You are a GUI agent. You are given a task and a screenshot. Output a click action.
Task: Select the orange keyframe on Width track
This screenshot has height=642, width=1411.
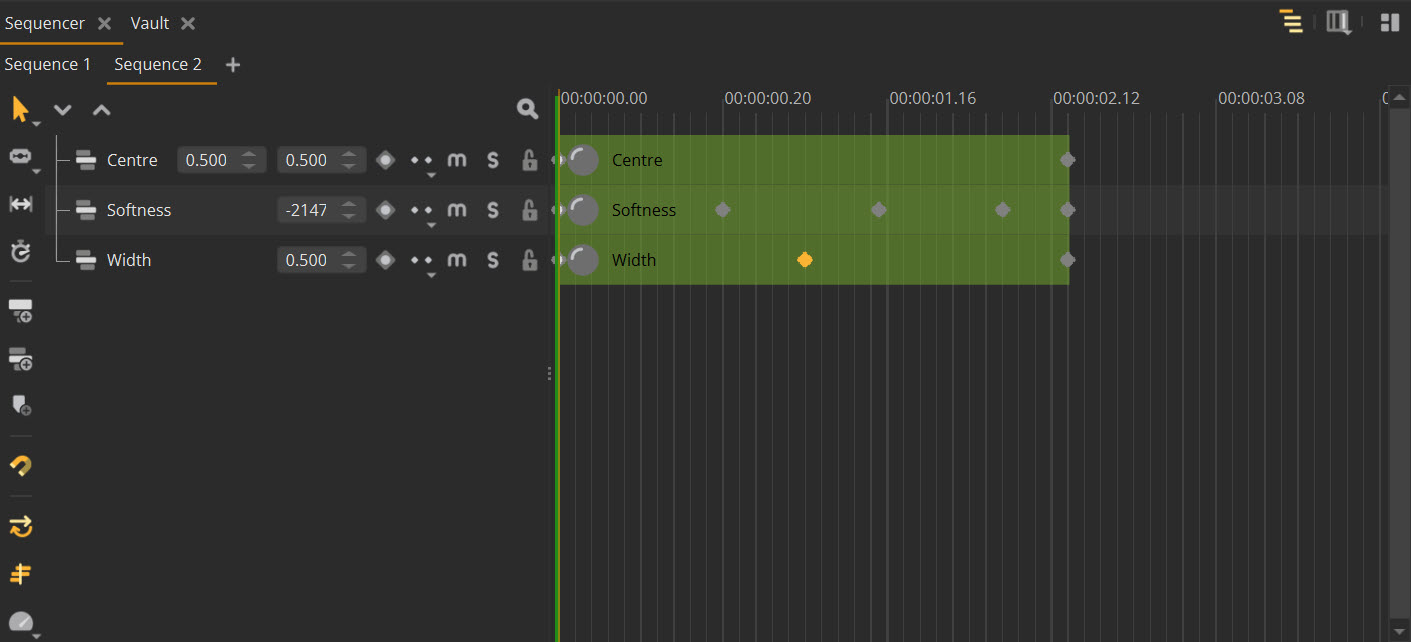(x=805, y=260)
